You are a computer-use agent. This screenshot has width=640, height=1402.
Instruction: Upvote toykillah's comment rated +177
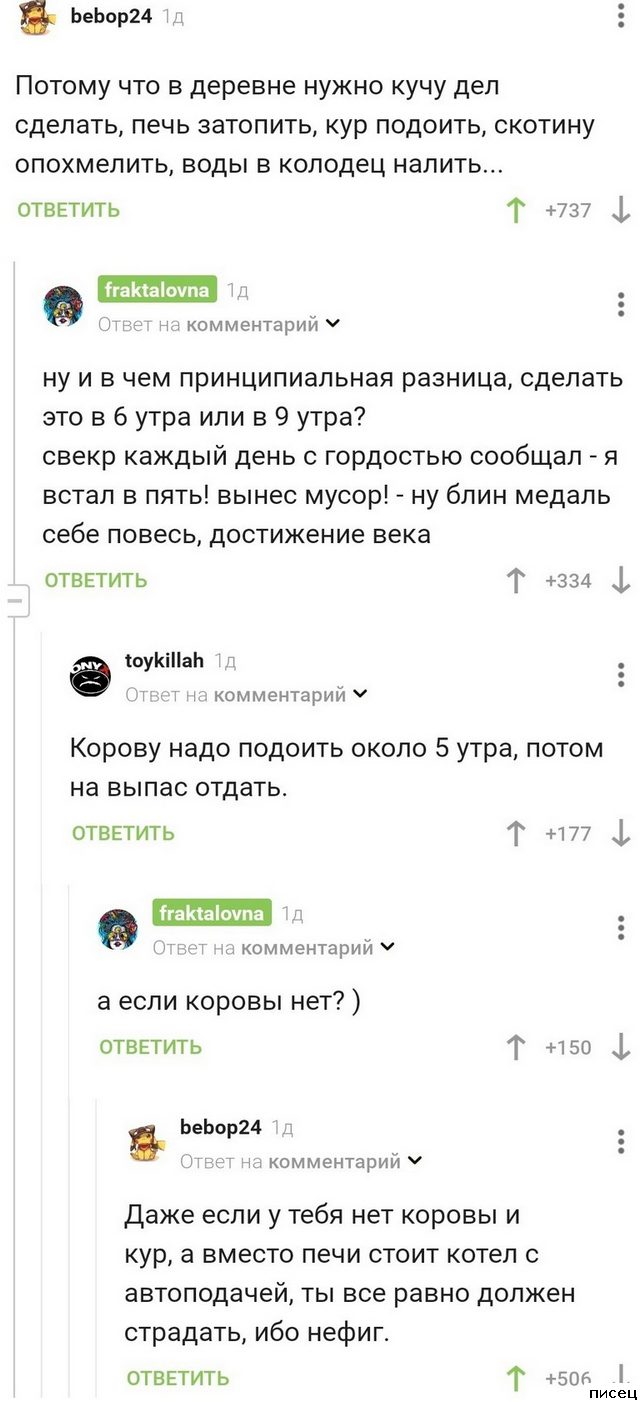pos(516,833)
